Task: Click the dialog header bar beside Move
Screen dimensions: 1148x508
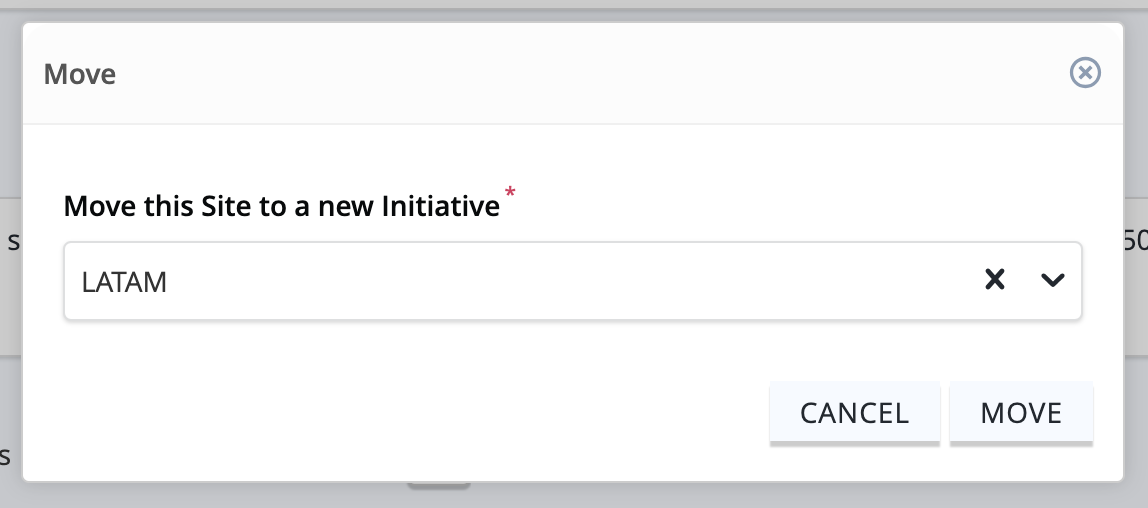Action: tap(573, 74)
